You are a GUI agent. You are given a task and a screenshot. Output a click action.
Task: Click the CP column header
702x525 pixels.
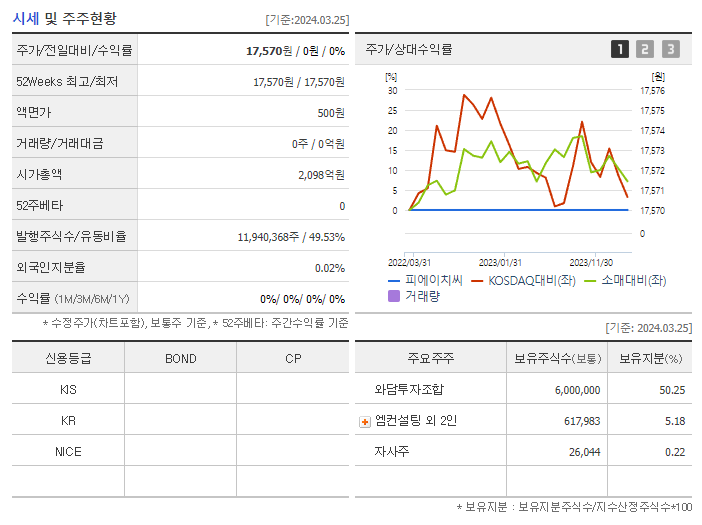coord(293,359)
